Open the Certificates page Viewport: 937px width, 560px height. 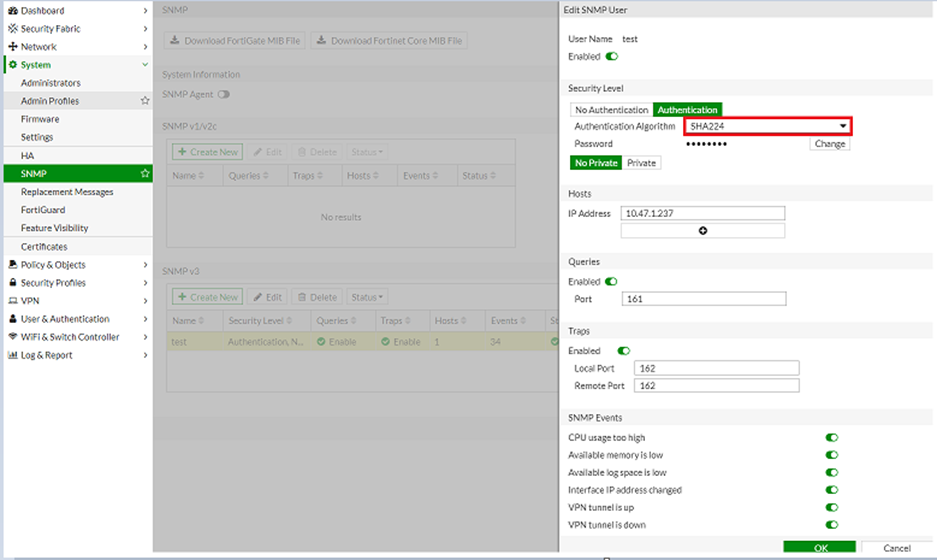pos(44,247)
